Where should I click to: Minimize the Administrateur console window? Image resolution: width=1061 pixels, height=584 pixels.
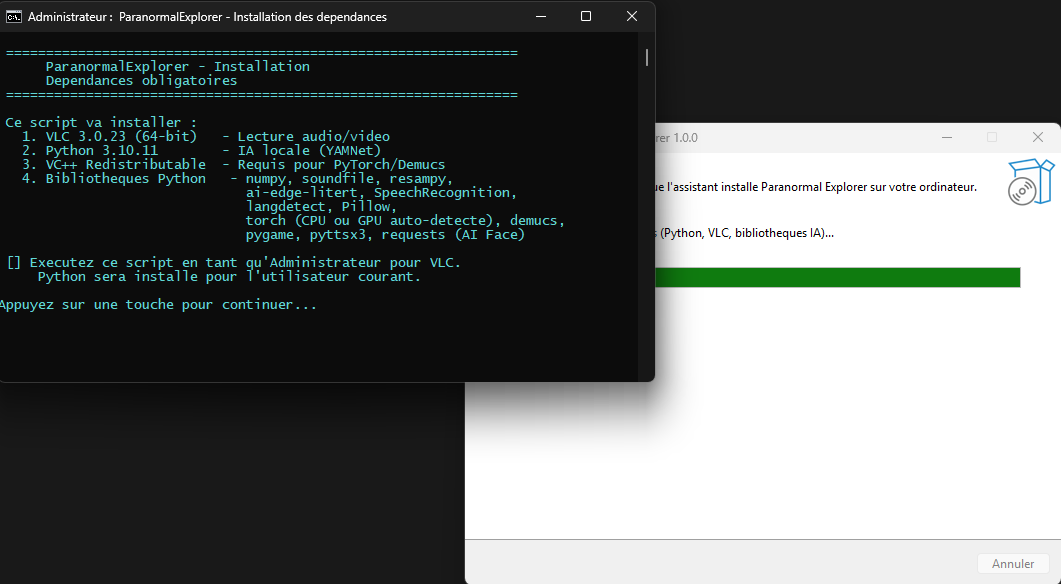[541, 16]
